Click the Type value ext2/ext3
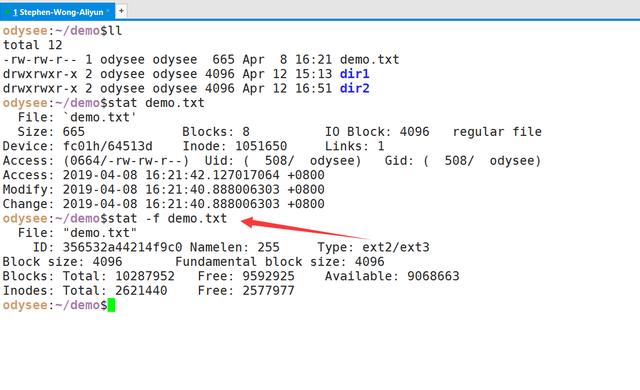This screenshot has height=390, width=640. pyautogui.click(x=396, y=247)
